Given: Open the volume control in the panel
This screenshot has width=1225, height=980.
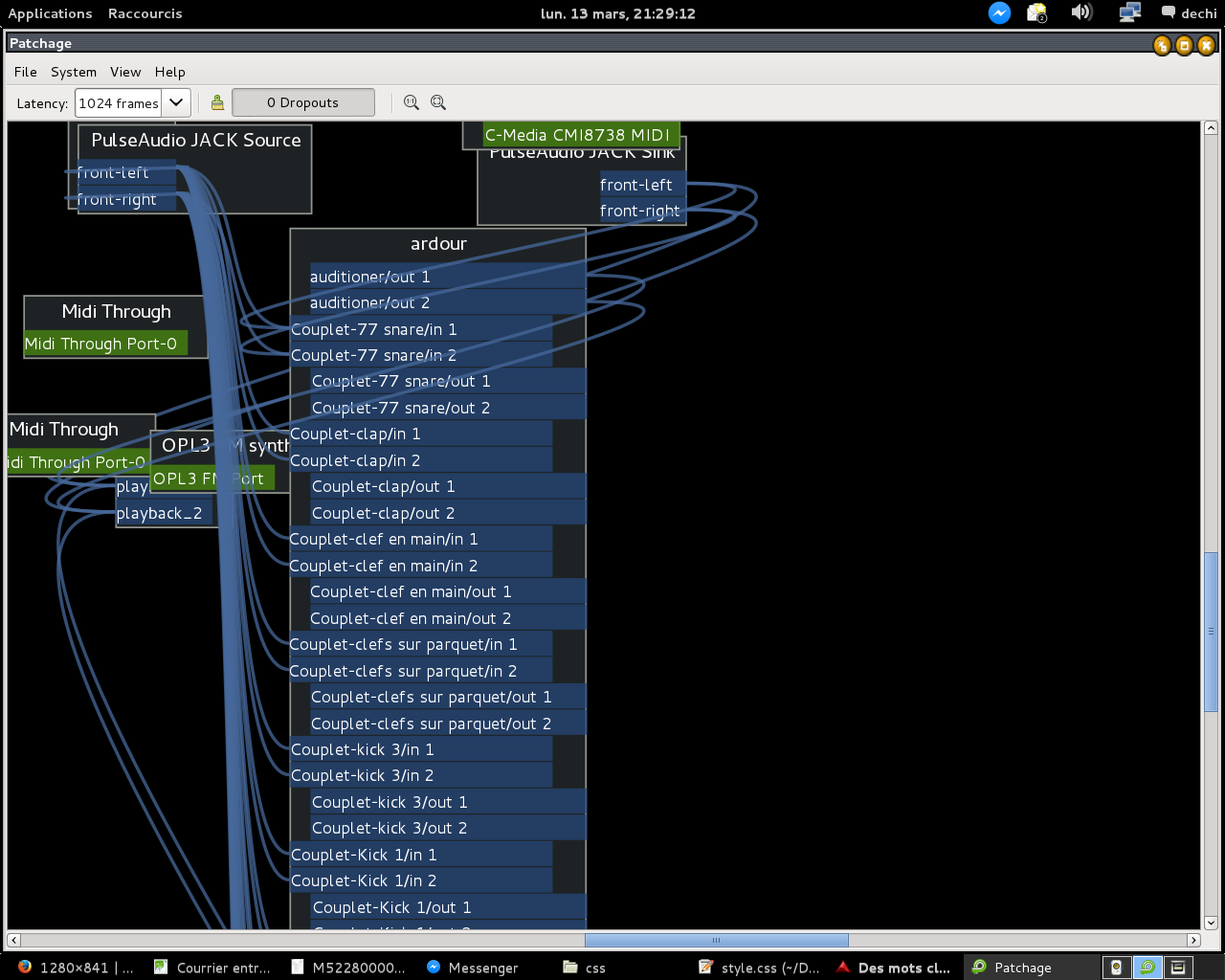Looking at the screenshot, I should tap(1082, 12).
